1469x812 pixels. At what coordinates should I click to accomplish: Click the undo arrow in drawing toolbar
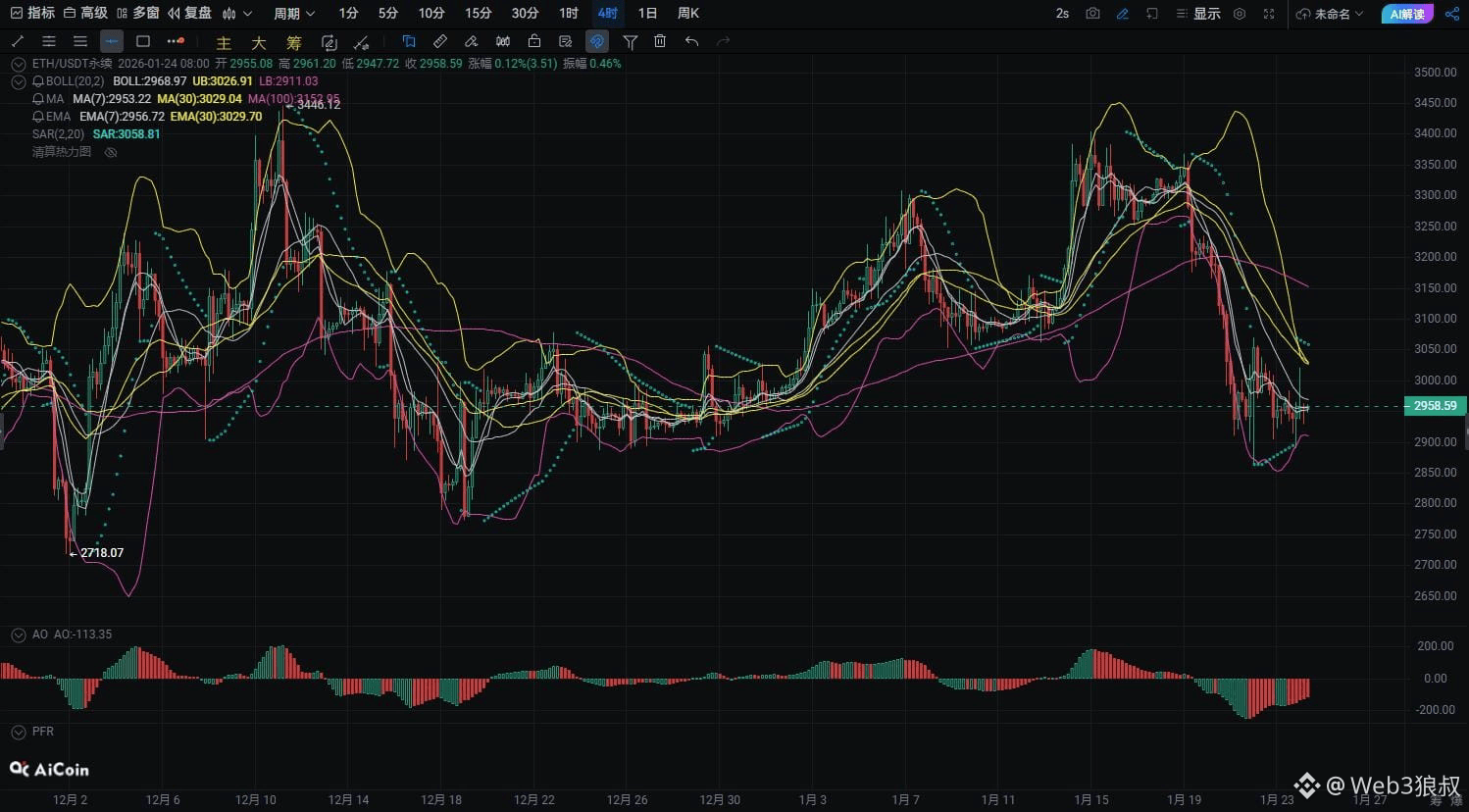coord(691,41)
